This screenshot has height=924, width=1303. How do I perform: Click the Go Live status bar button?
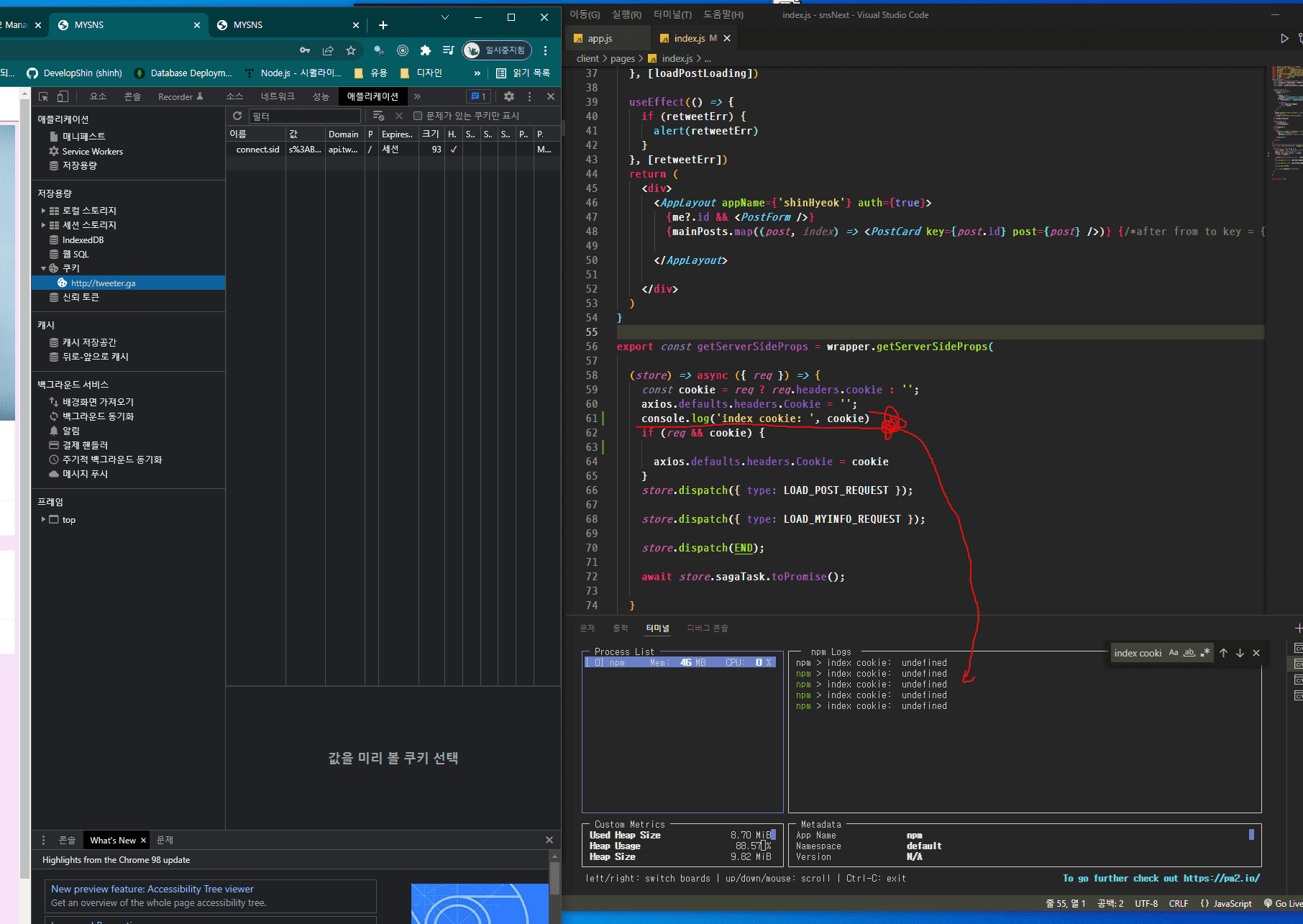(1284, 904)
